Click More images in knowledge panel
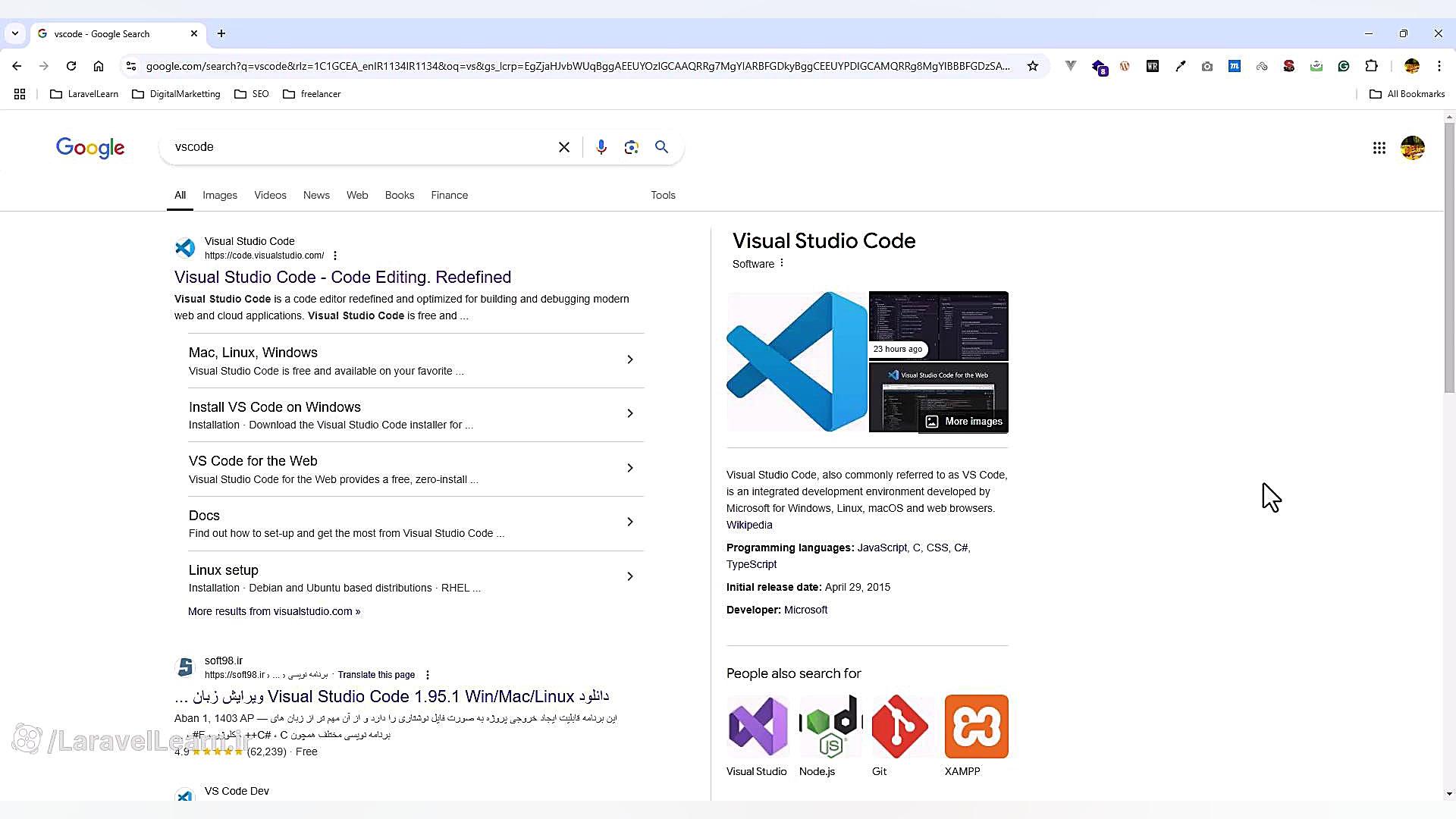1456x819 pixels. pos(964,422)
